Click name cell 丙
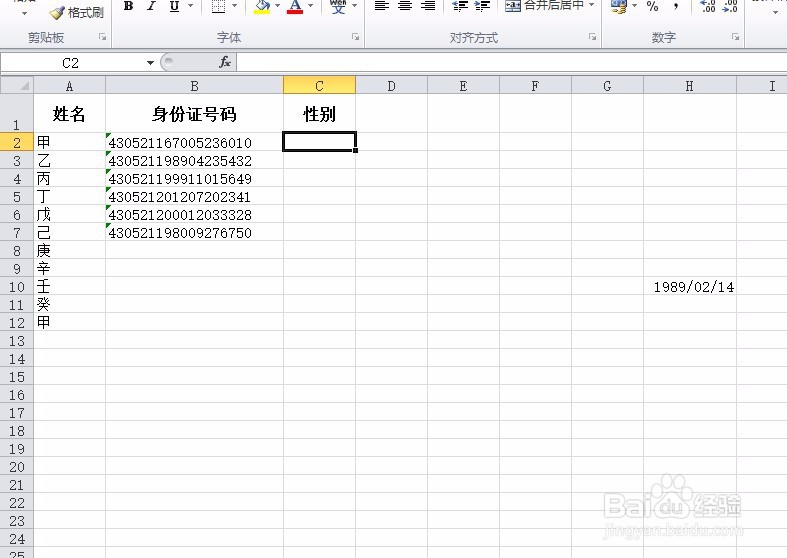Viewport: 787px width, 558px height. click(x=69, y=179)
